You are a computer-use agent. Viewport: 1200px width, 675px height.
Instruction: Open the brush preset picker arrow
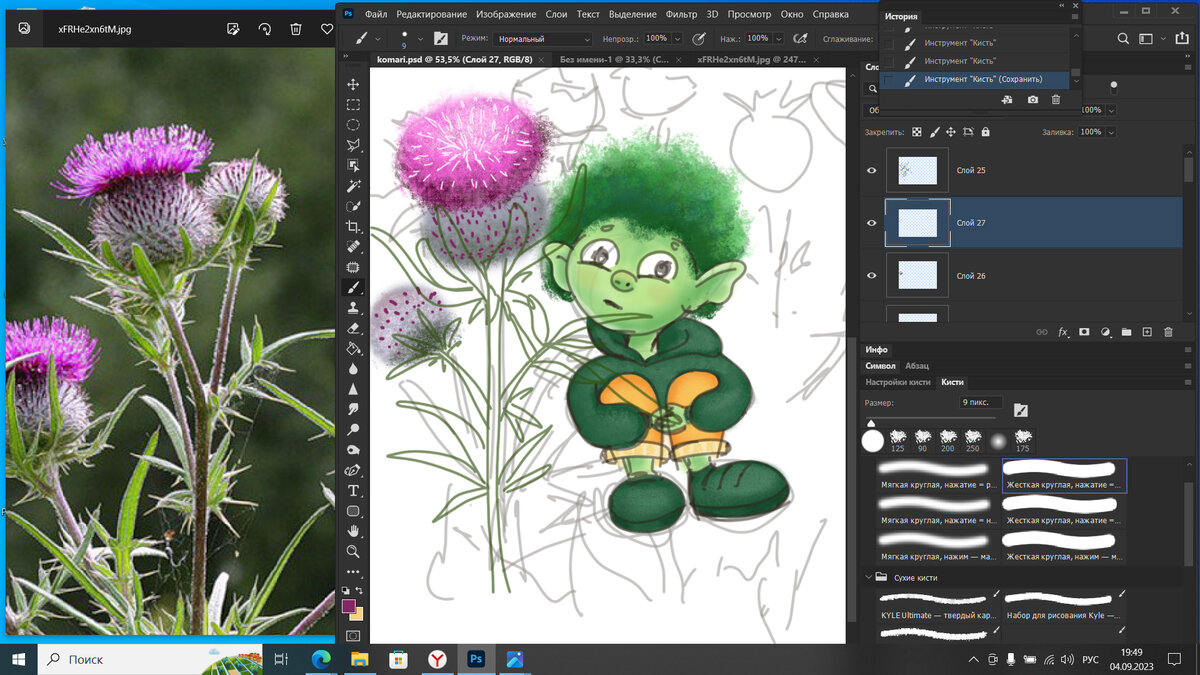coord(421,38)
